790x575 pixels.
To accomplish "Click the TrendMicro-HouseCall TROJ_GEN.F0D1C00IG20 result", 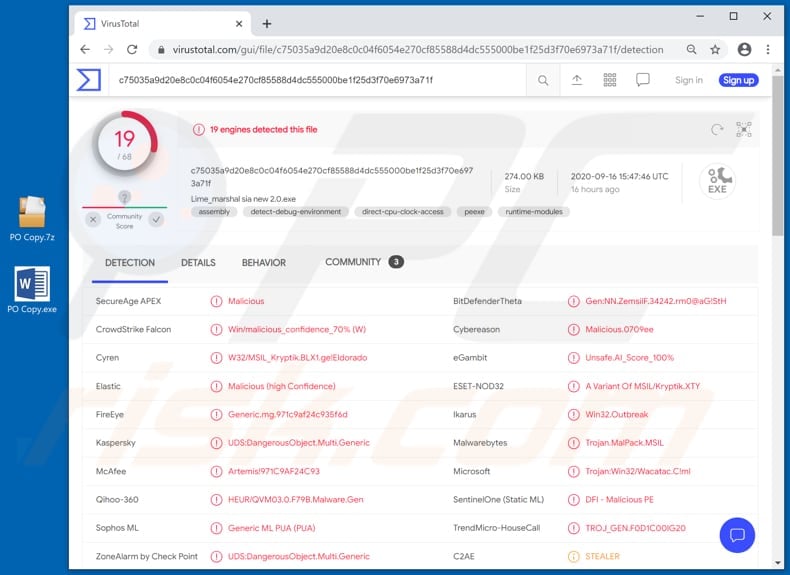I will tap(635, 528).
